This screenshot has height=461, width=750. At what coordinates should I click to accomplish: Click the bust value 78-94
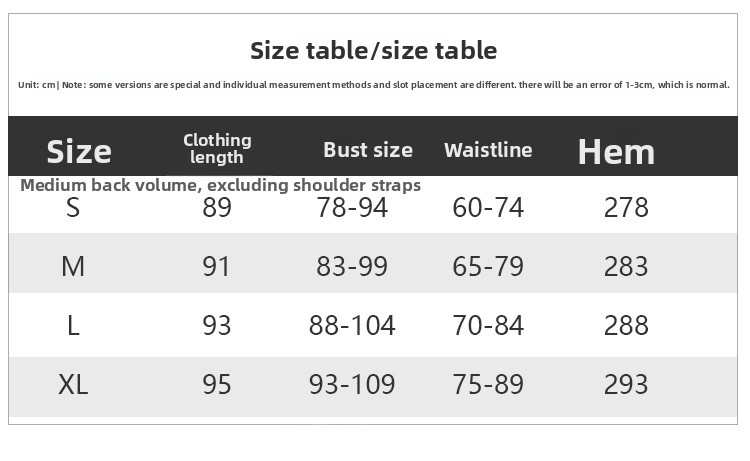(352, 208)
